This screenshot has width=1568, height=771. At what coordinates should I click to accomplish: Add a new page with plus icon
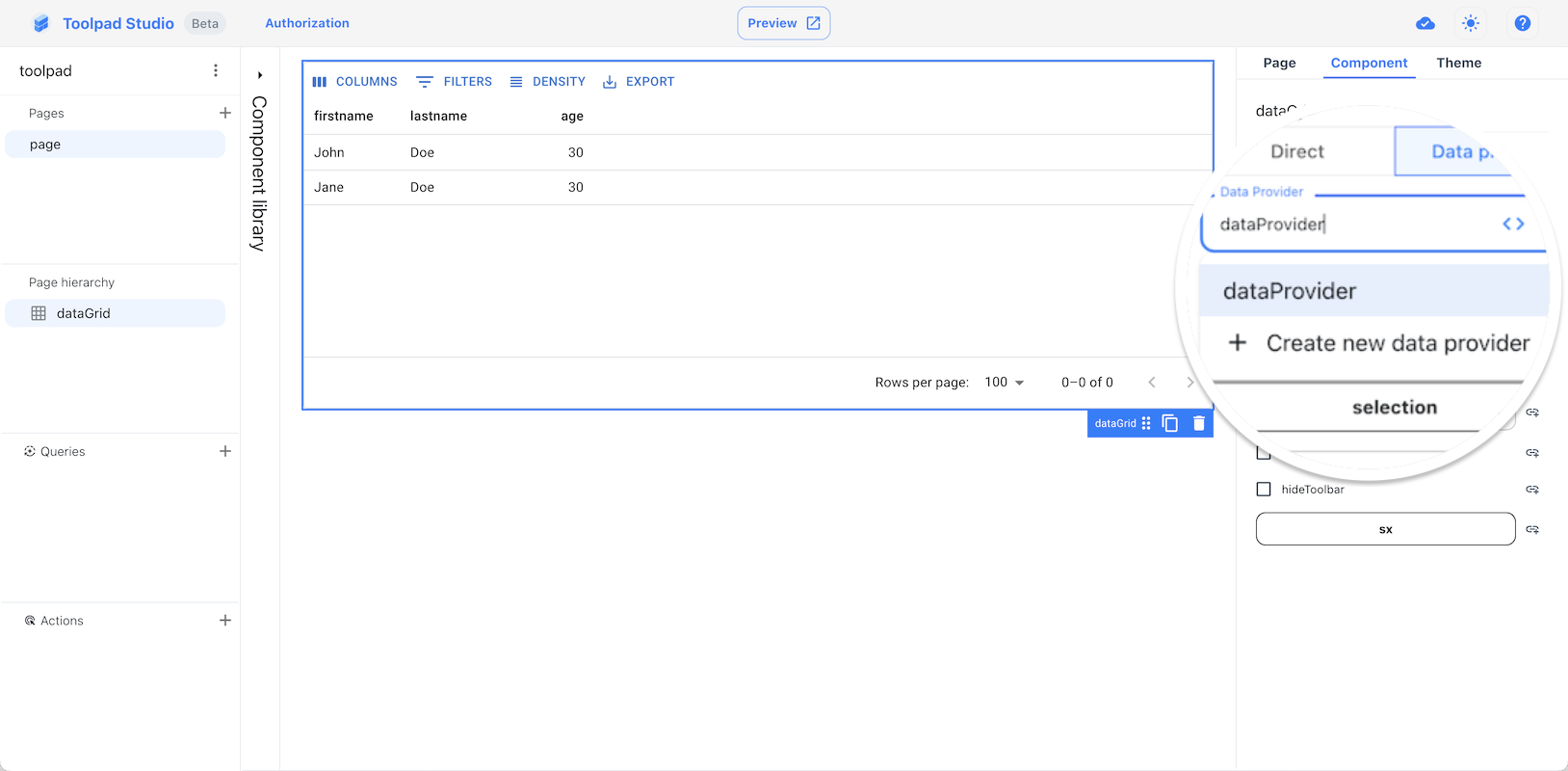225,113
